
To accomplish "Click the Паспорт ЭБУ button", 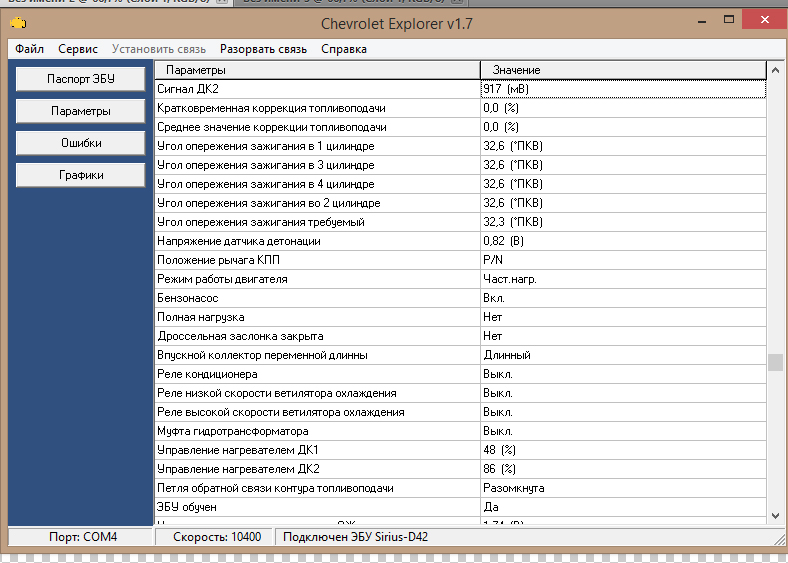I will pos(81,79).
